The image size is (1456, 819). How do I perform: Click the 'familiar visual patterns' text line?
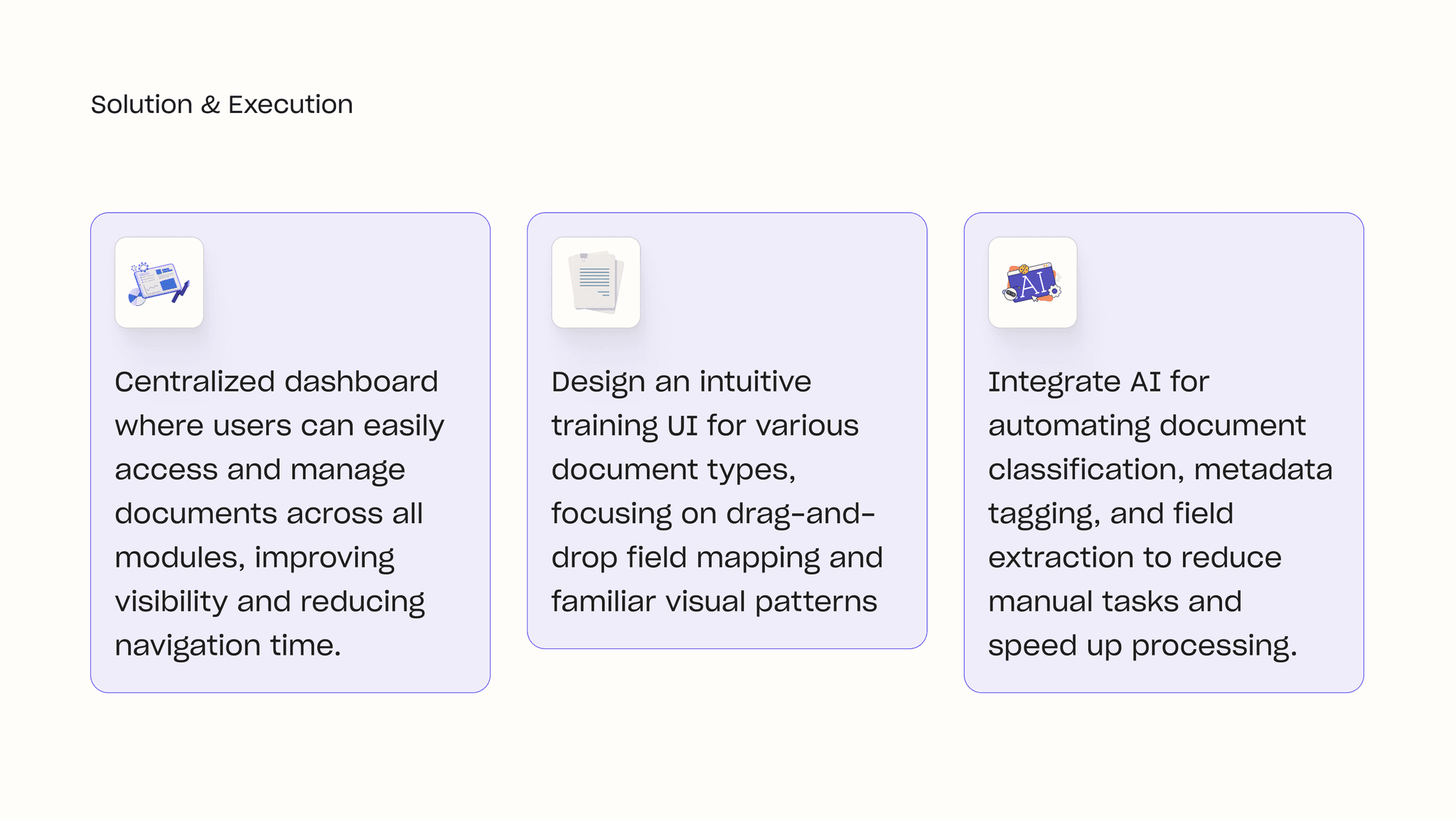(x=714, y=601)
